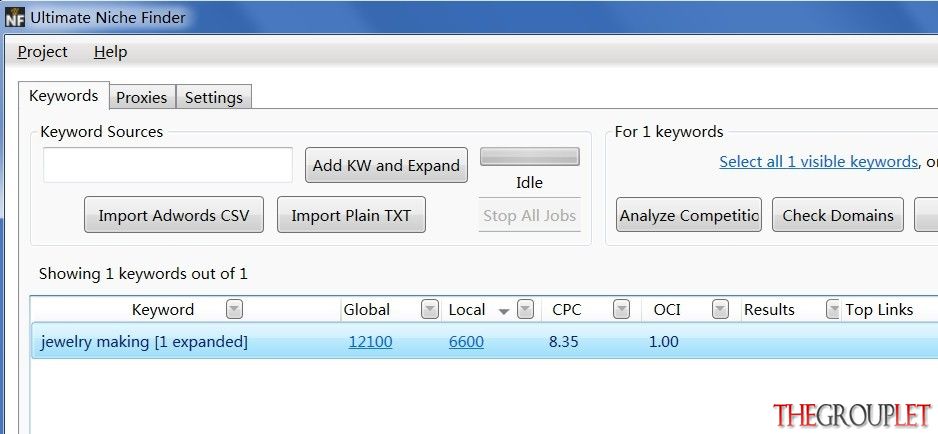Sort by the Global column header
Screen dimensions: 938x434
point(366,309)
